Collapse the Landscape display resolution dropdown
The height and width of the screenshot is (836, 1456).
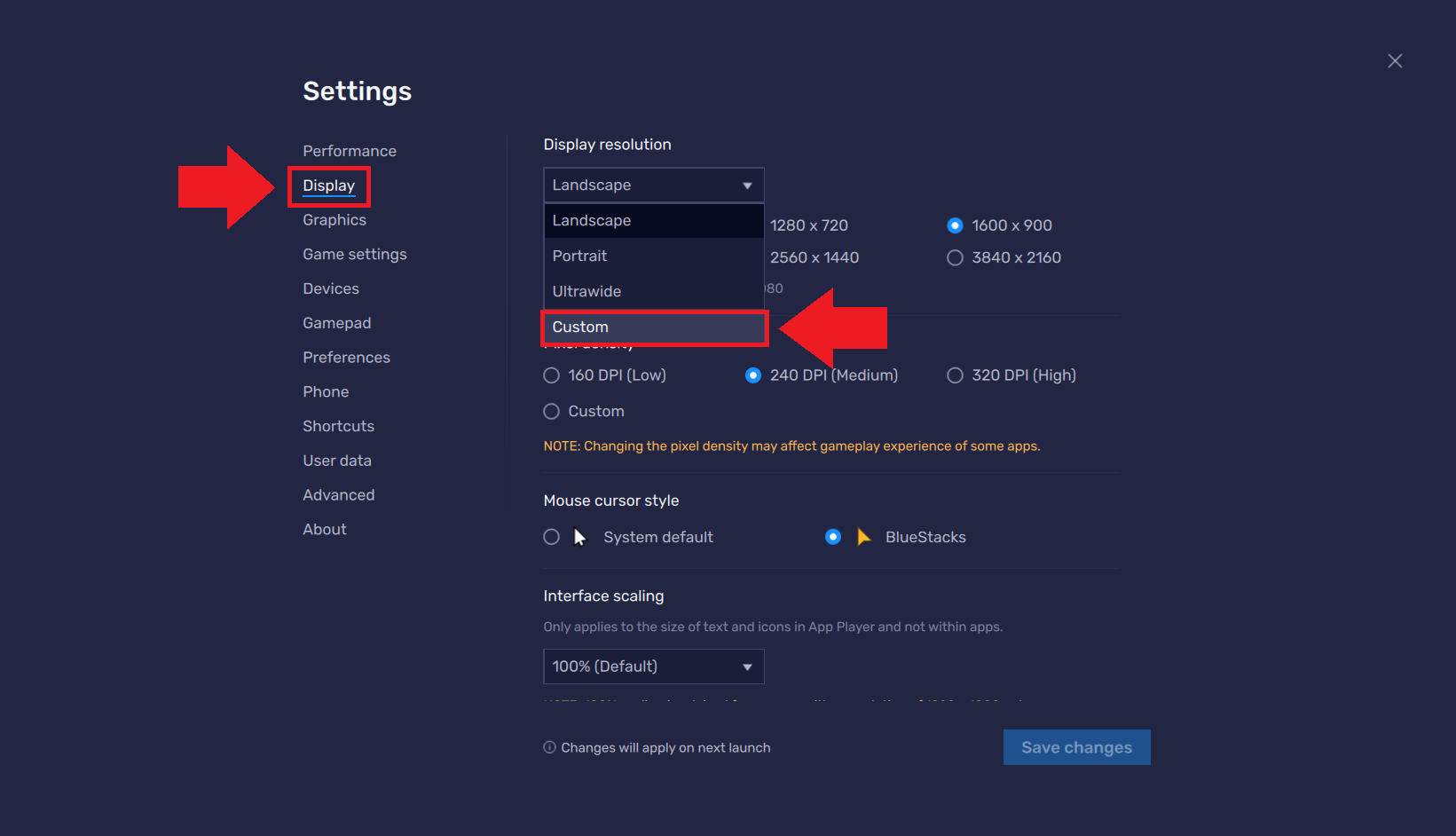pos(653,185)
